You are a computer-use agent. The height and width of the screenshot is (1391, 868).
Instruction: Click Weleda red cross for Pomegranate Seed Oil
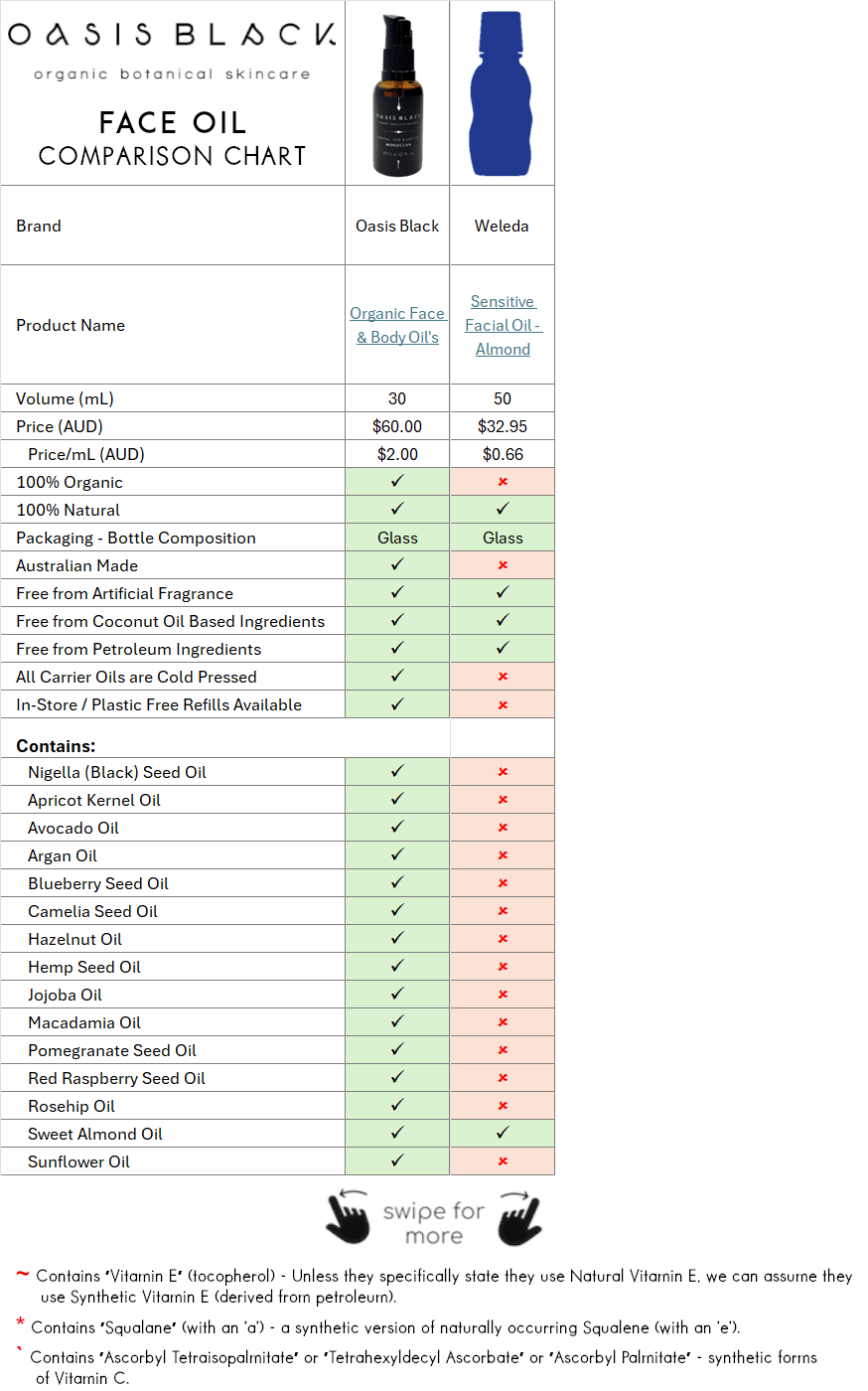[503, 1050]
